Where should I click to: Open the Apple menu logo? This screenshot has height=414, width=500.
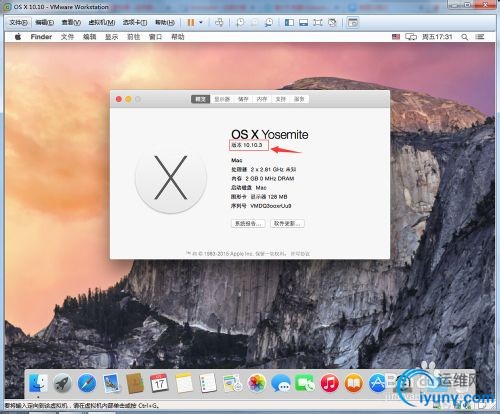[18, 37]
